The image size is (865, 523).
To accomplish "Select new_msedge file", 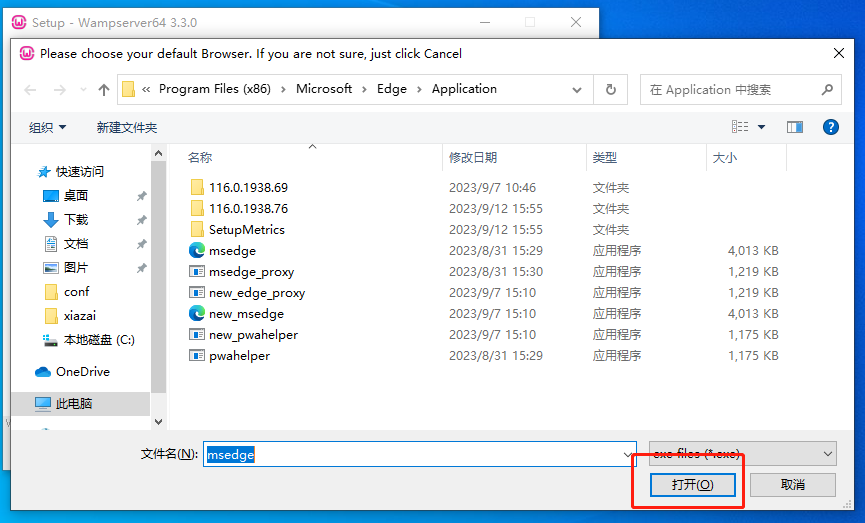I will point(246,313).
